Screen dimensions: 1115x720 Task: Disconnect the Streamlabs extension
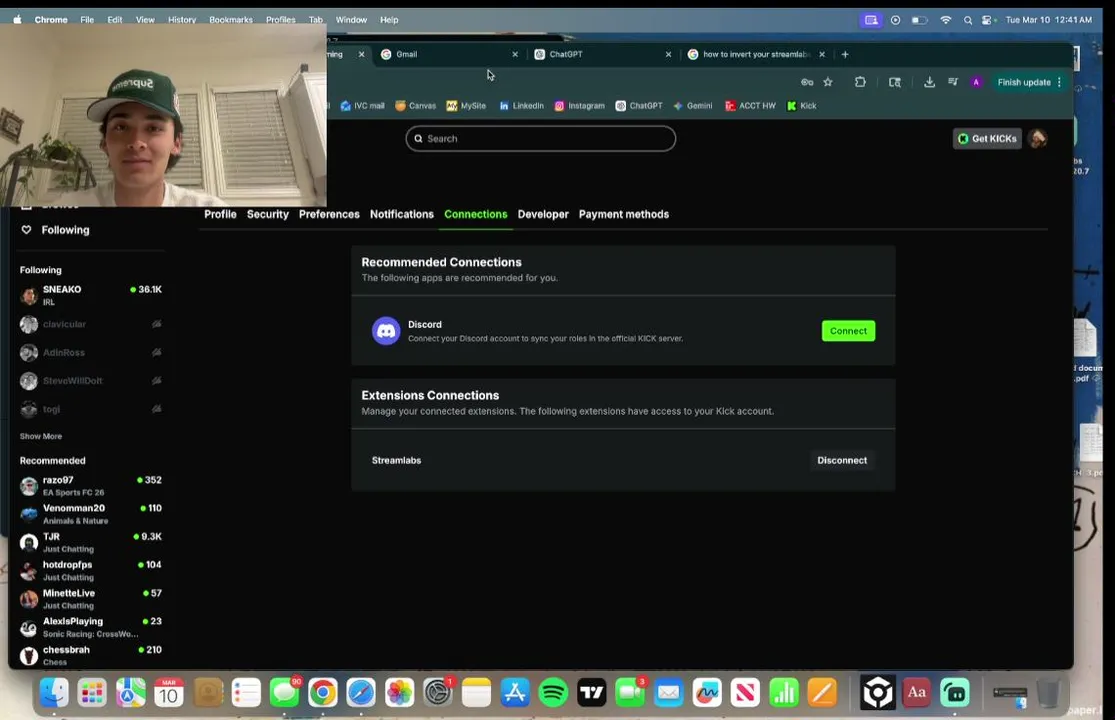(x=842, y=461)
